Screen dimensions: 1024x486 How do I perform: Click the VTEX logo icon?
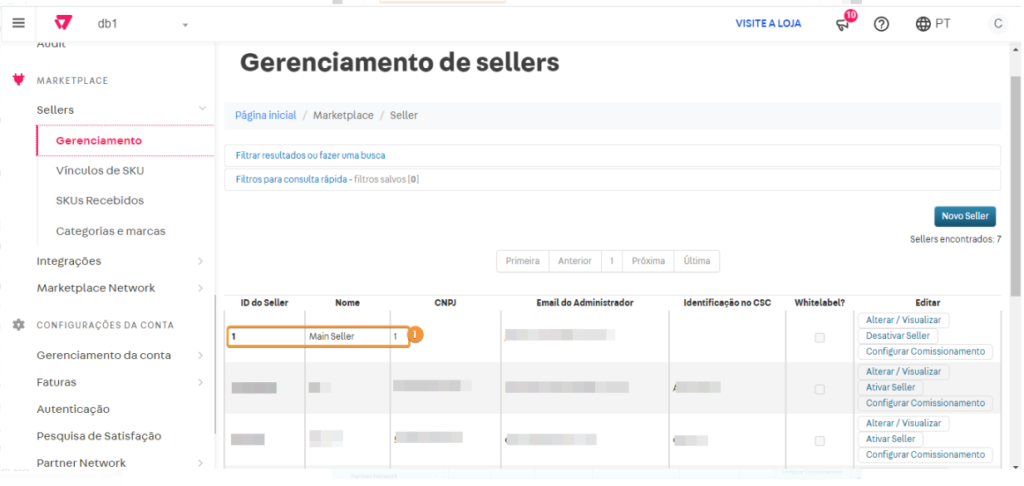(64, 23)
